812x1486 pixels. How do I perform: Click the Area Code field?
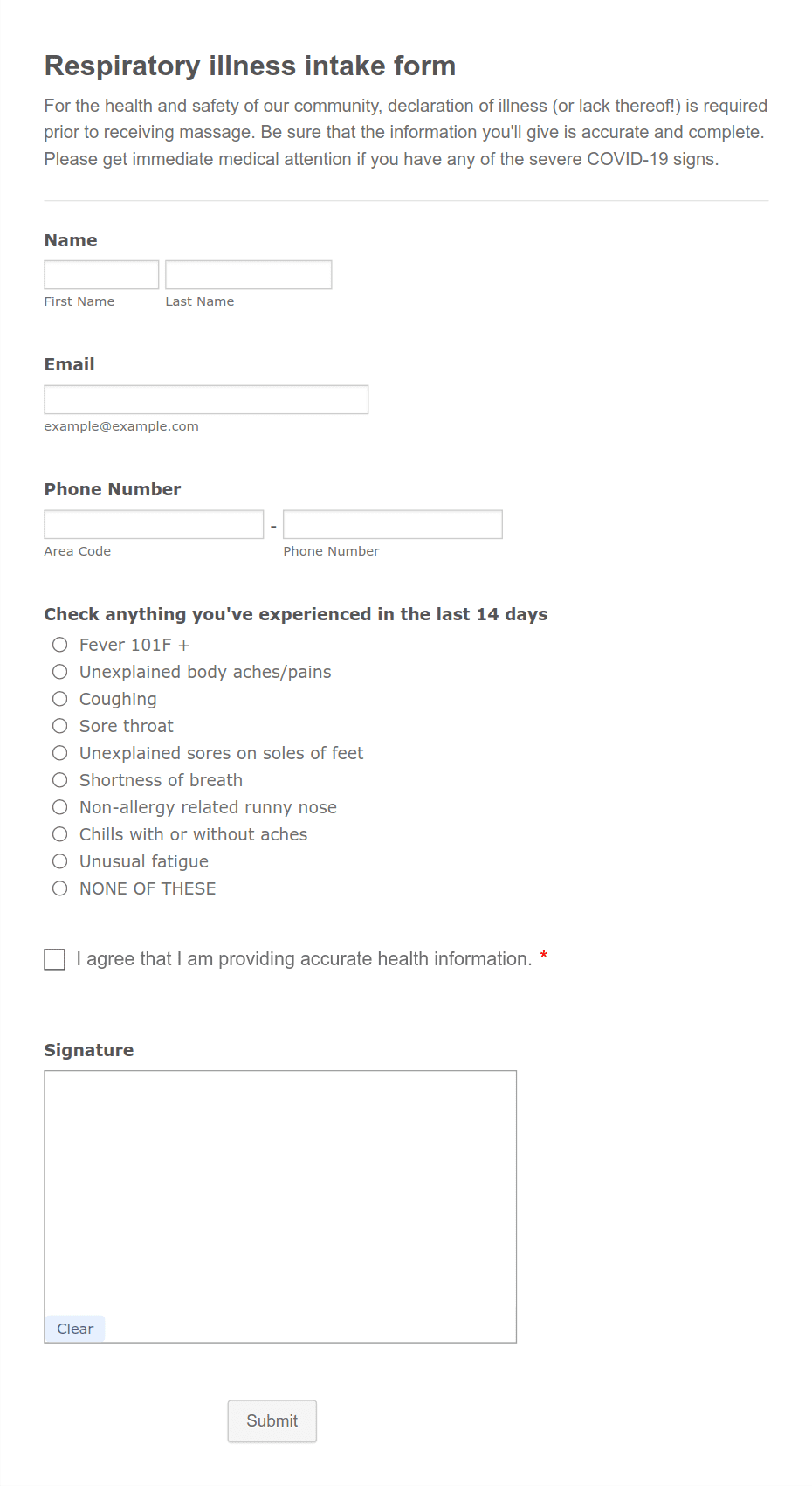[x=154, y=523]
